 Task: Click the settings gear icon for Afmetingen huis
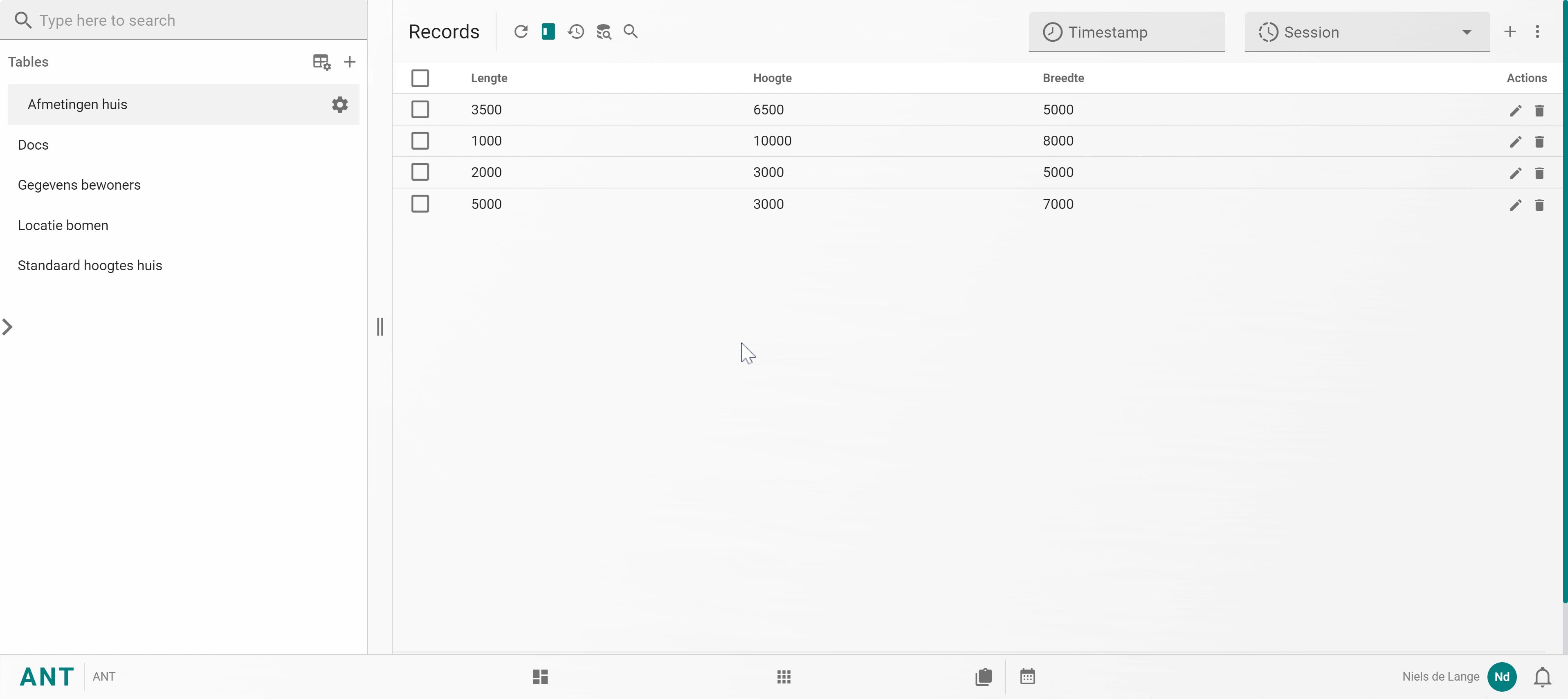click(x=340, y=104)
